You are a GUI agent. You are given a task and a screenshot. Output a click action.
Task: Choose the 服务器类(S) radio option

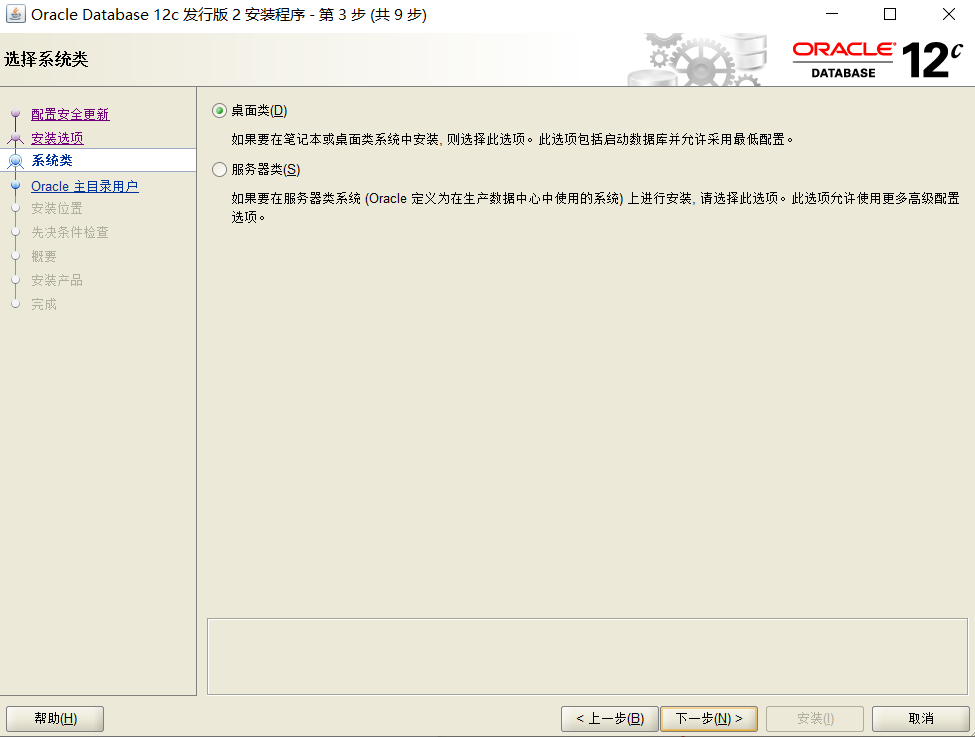(x=219, y=169)
